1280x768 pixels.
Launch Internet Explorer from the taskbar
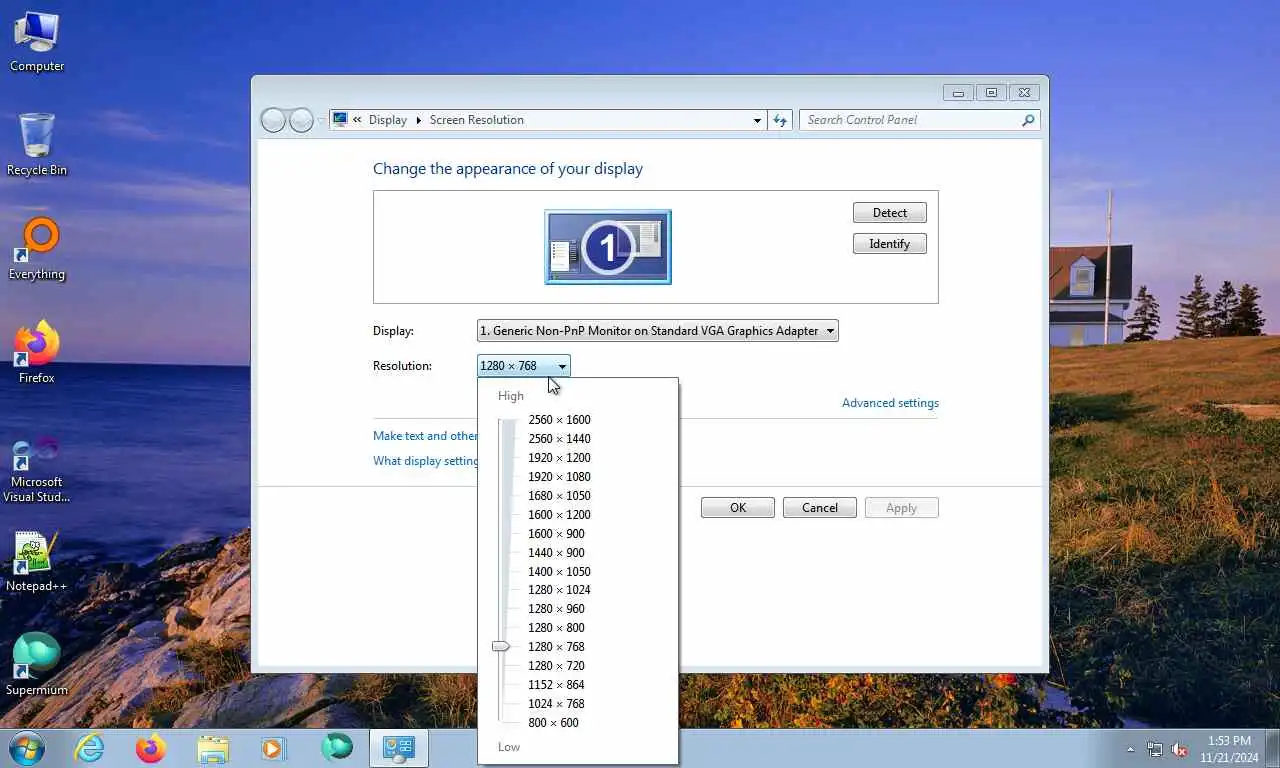coord(89,748)
